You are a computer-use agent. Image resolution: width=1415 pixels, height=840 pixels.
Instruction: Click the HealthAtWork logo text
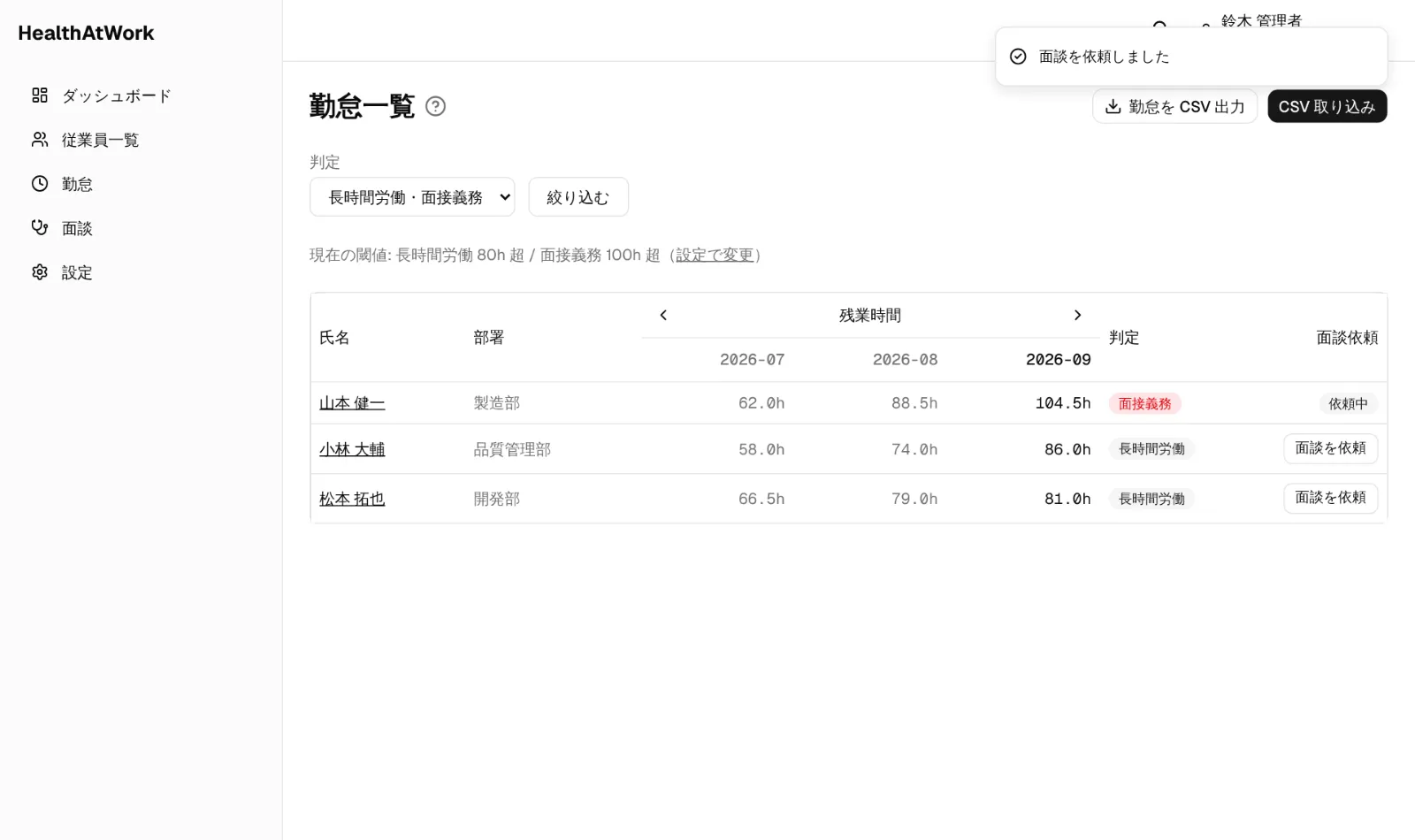[x=86, y=33]
